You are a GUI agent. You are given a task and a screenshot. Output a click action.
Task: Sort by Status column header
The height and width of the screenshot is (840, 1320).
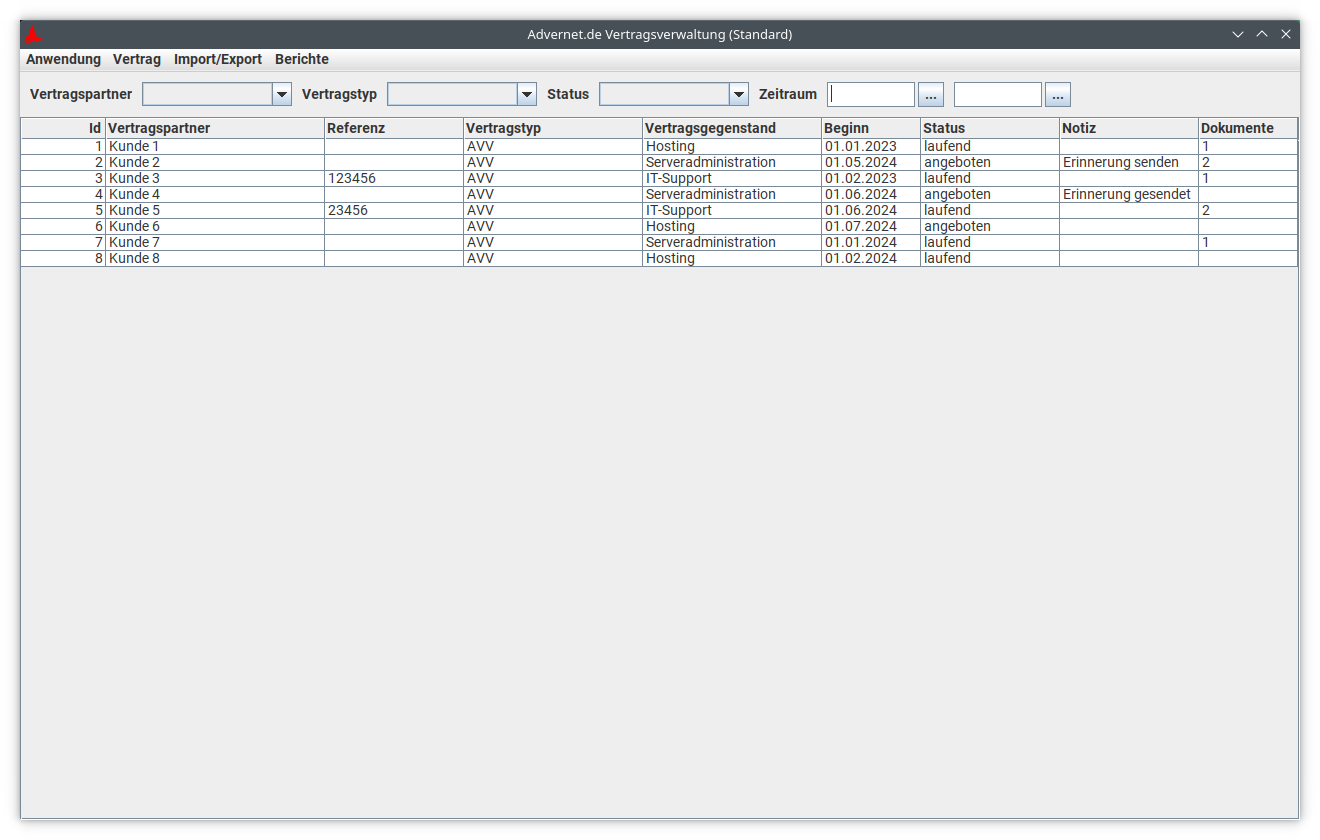click(x=990, y=128)
